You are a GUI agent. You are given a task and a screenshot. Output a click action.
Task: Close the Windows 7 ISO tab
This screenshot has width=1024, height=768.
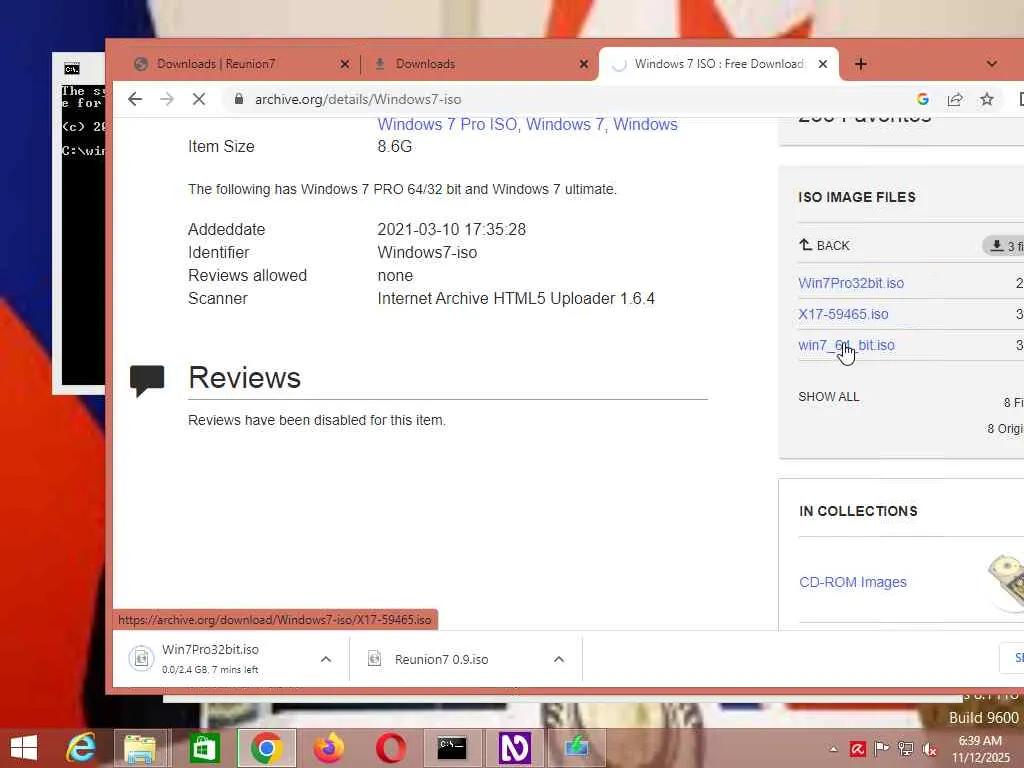pyautogui.click(x=823, y=64)
